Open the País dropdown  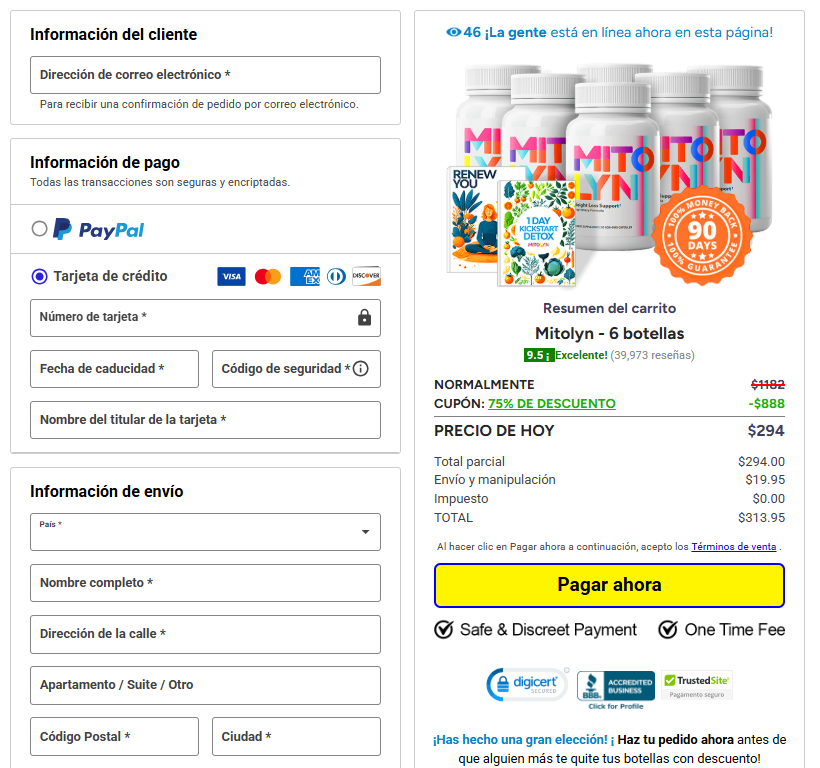[x=206, y=532]
